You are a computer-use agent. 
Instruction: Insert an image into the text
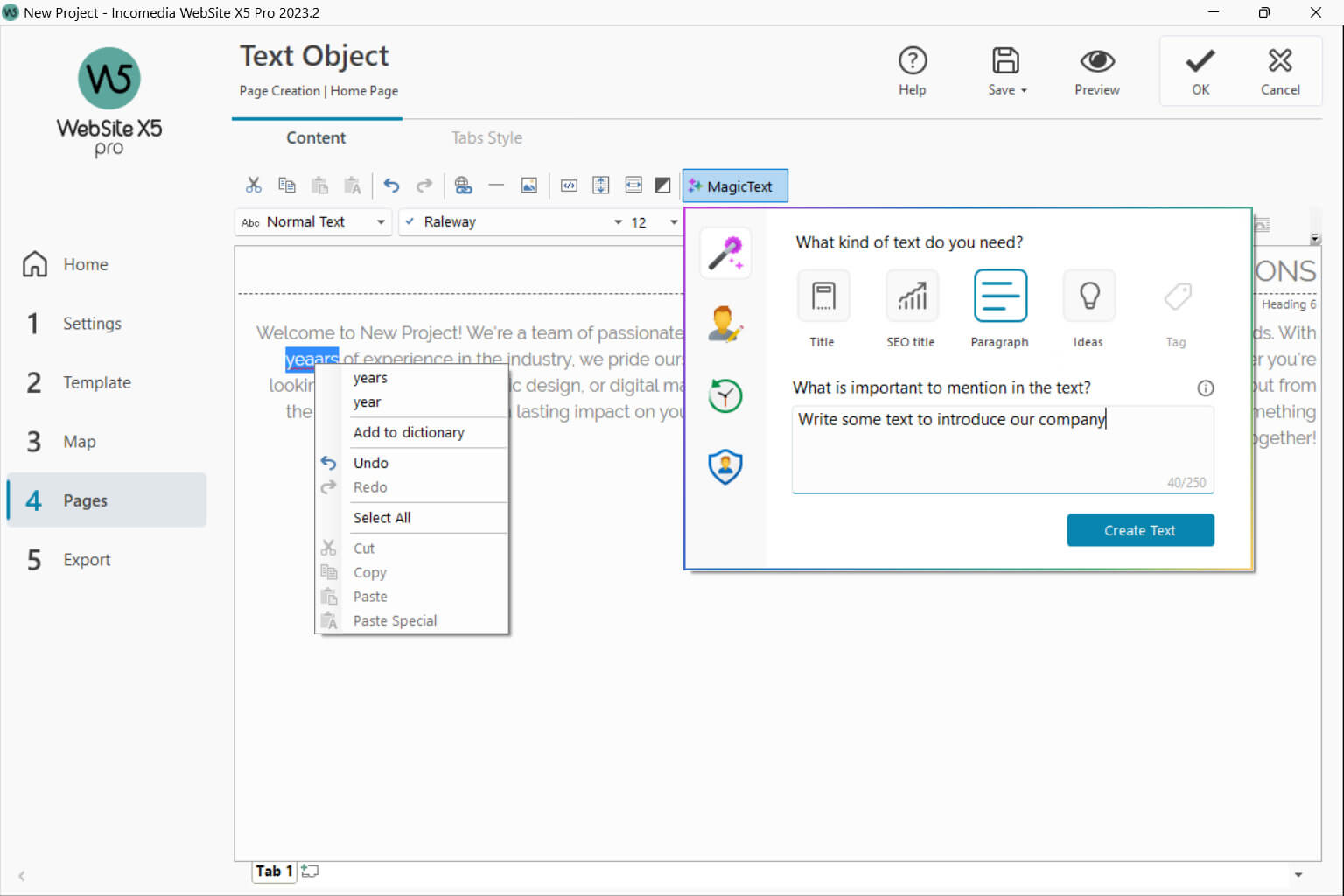pos(529,185)
